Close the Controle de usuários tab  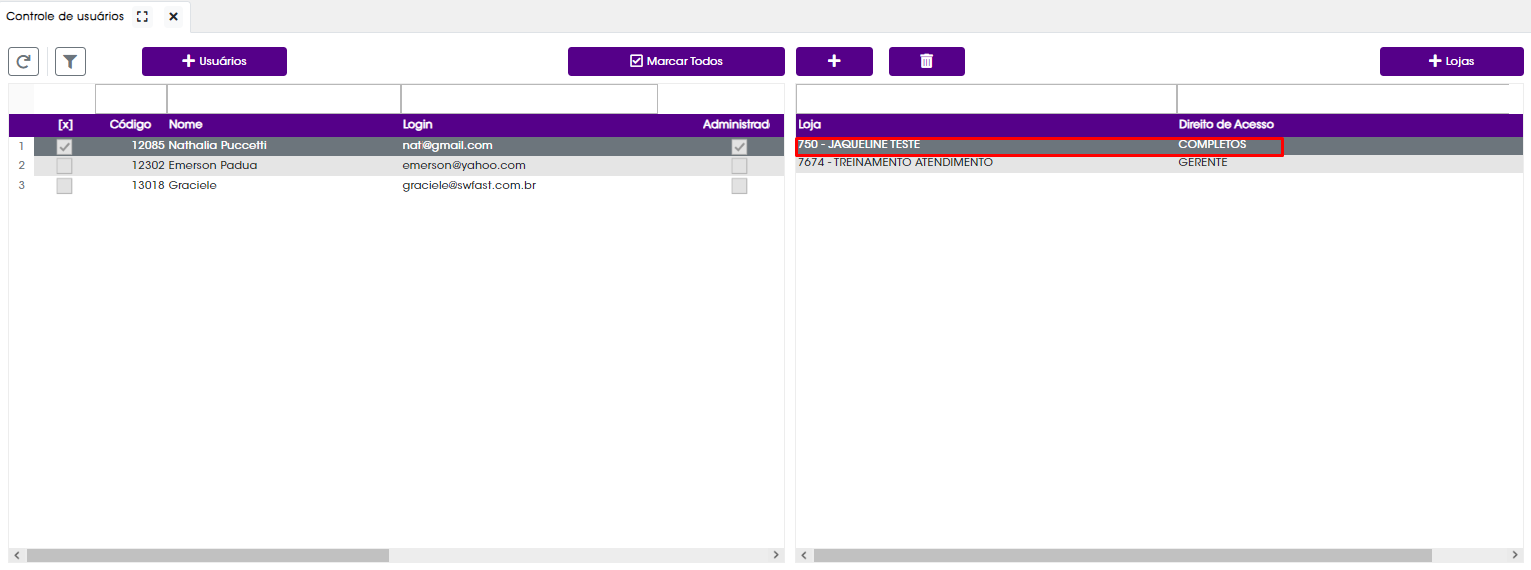pos(173,17)
